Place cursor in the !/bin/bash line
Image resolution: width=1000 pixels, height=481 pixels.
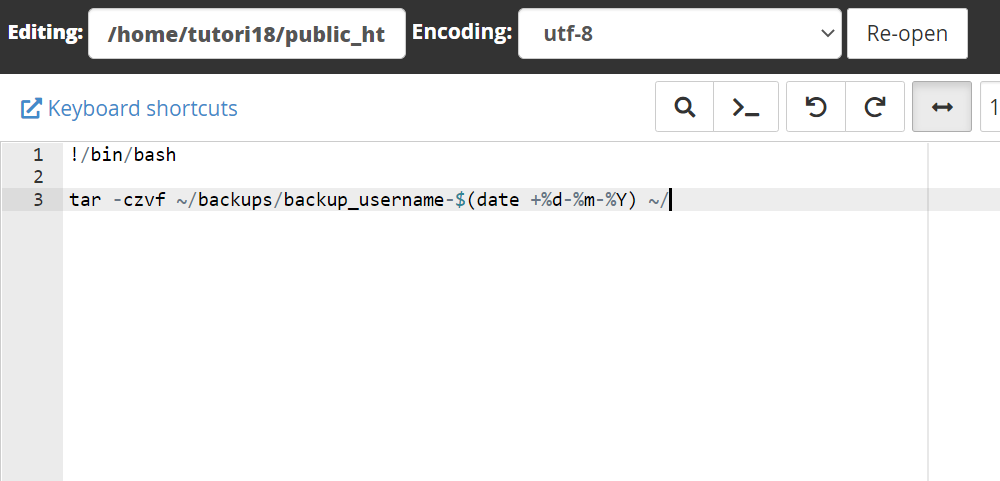[123, 155]
